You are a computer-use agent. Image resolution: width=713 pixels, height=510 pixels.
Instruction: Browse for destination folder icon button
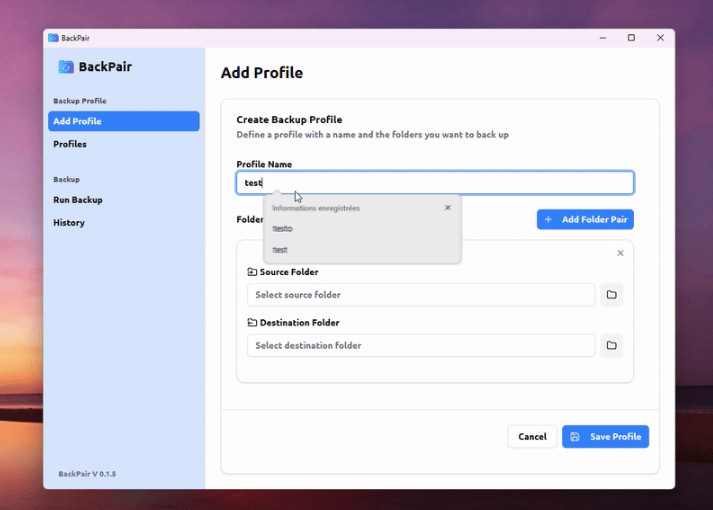[x=611, y=345]
